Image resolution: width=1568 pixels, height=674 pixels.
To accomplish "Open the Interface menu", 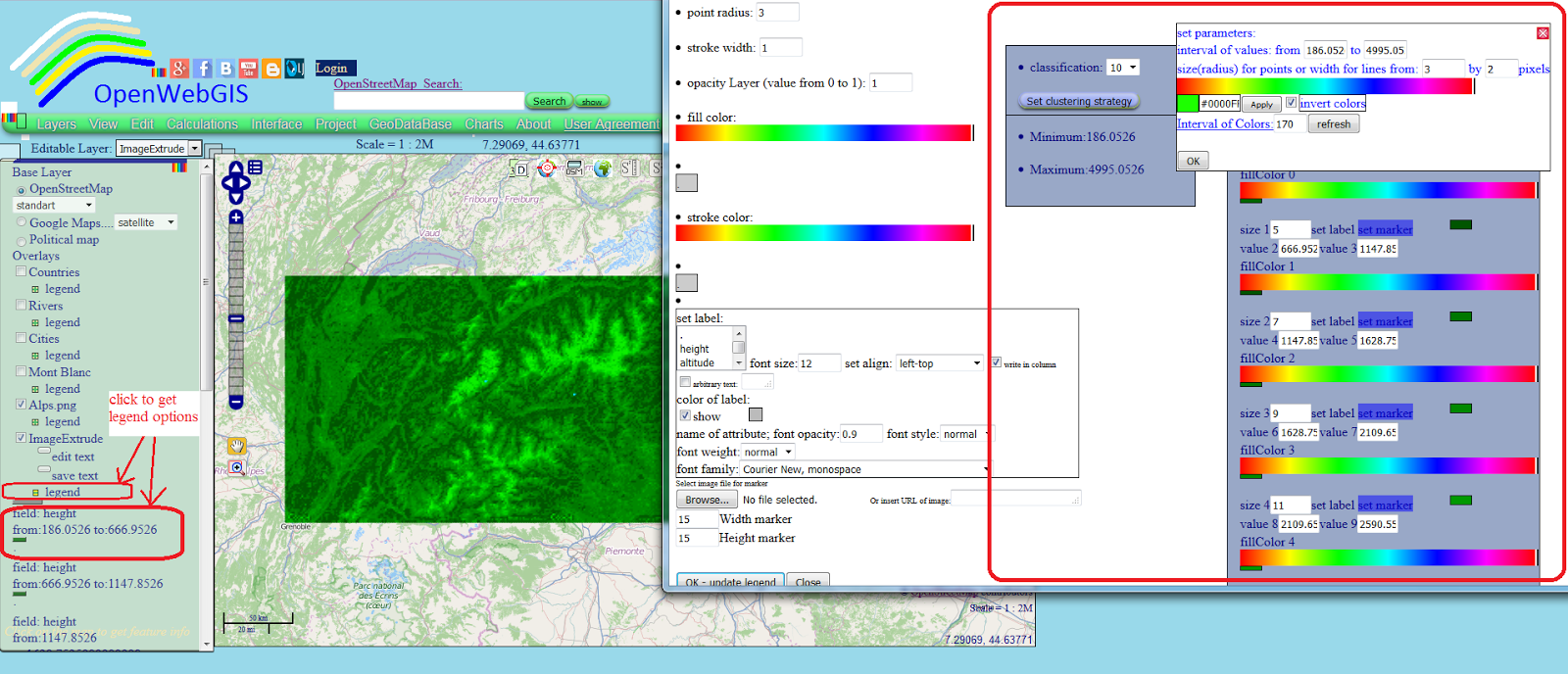I will [276, 124].
